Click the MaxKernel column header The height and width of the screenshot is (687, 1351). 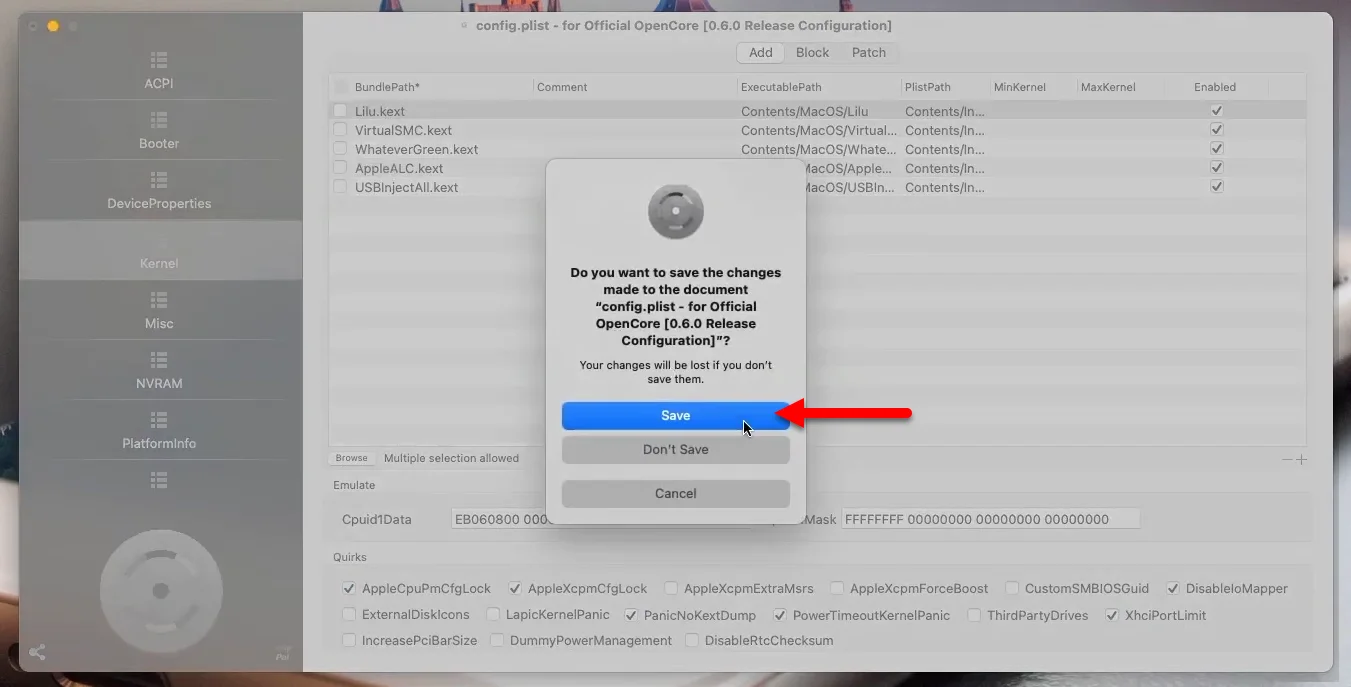pos(1108,87)
